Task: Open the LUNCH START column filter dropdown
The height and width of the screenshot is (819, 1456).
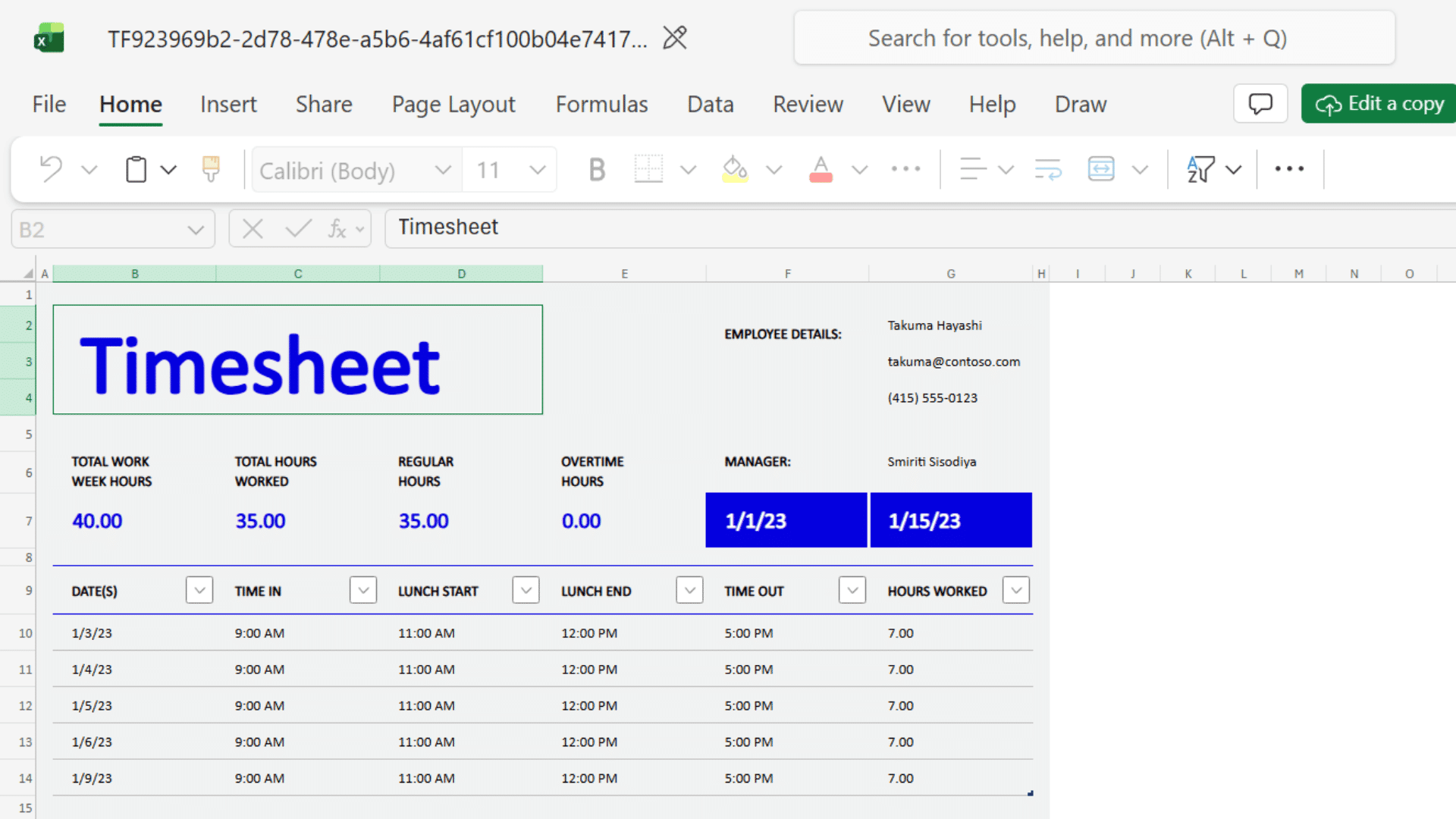Action: pyautogui.click(x=526, y=590)
